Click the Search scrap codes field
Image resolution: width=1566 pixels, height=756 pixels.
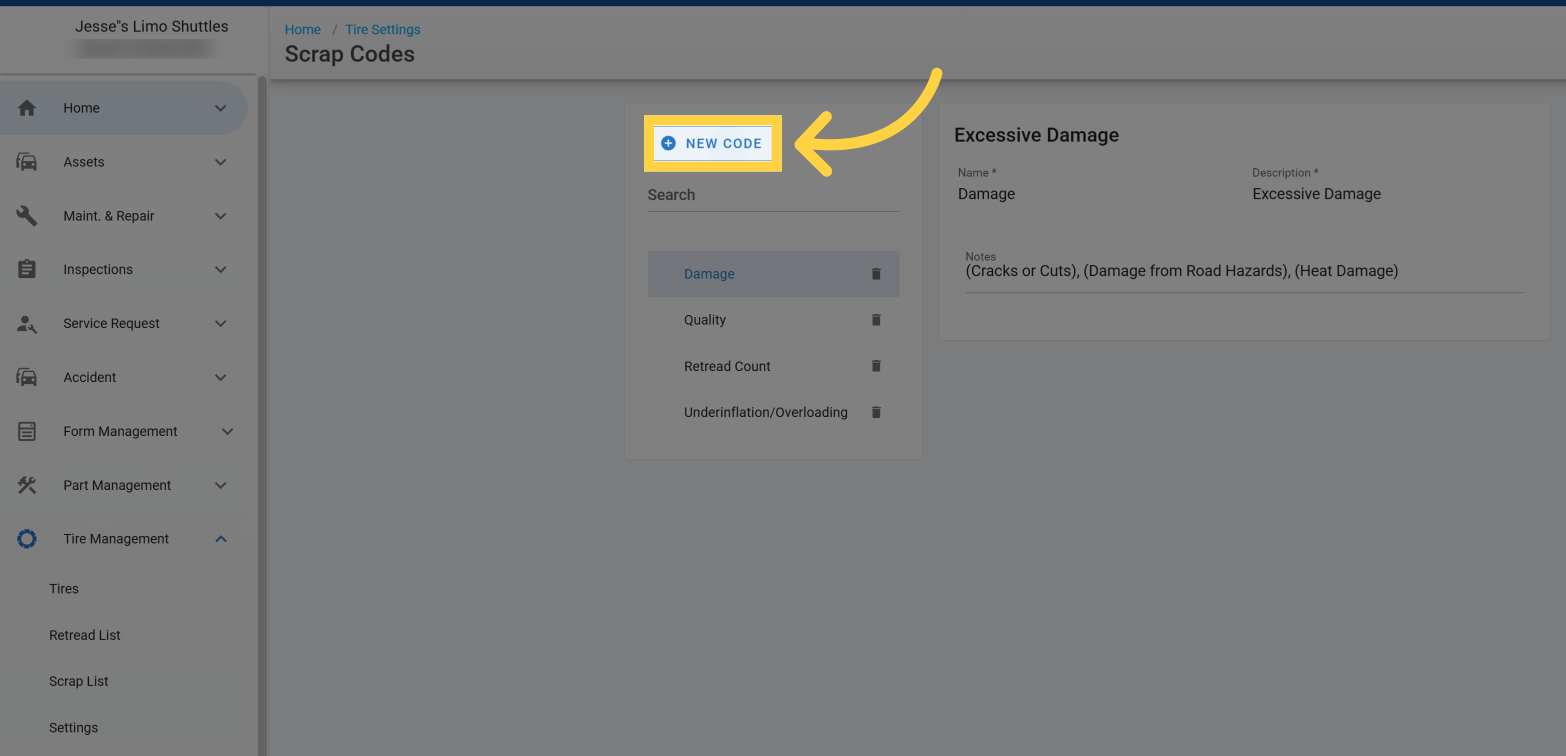(772, 196)
